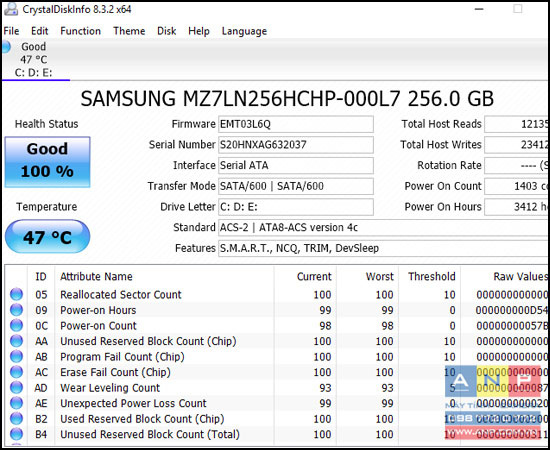Click the Rotation Rate value field

(516, 166)
